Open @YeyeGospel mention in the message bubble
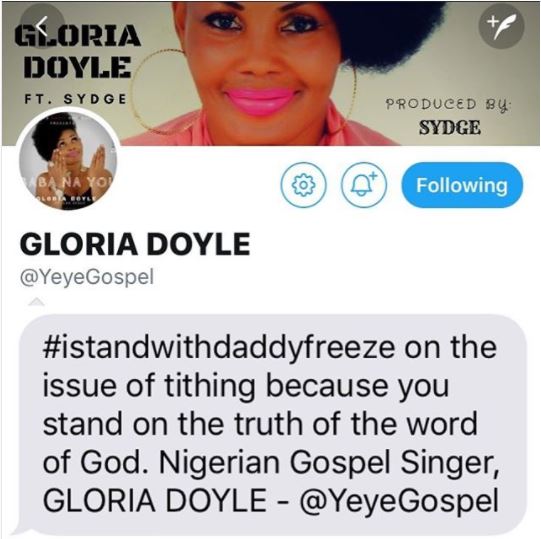Image resolution: width=541 pixels, height=539 pixels. pyautogui.click(x=399, y=501)
